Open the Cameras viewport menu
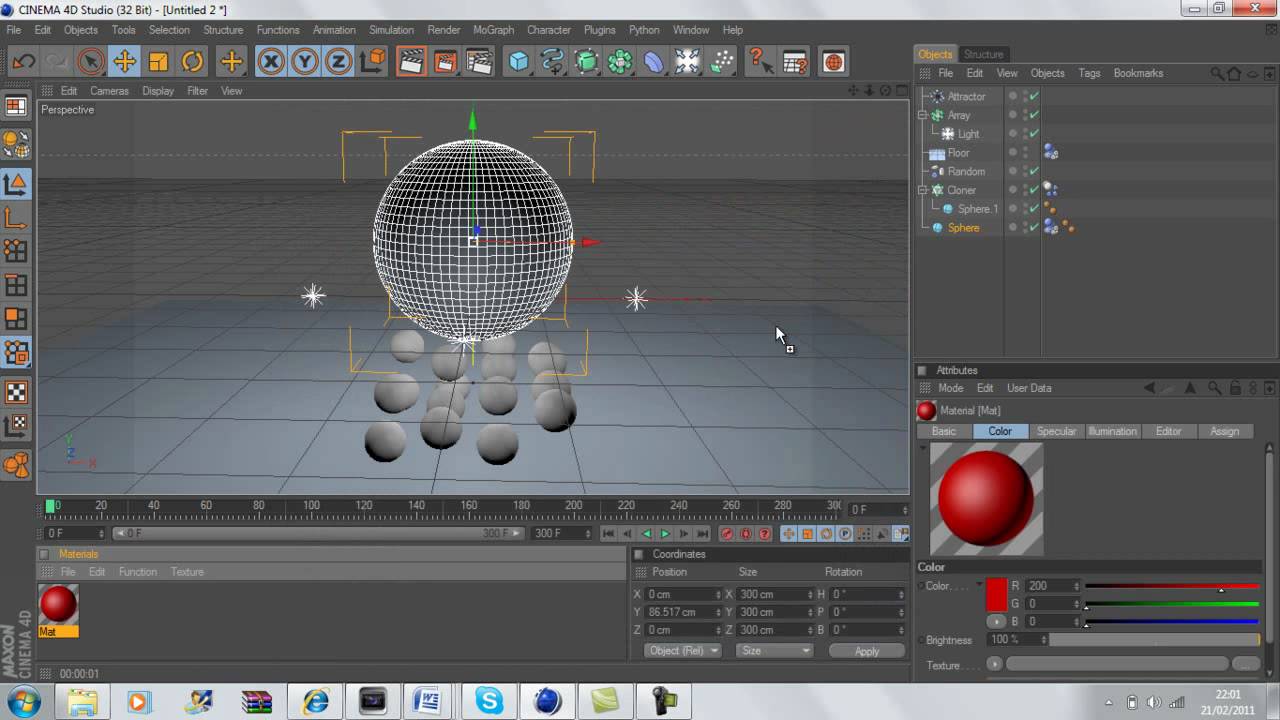The height and width of the screenshot is (720, 1280). pos(109,91)
